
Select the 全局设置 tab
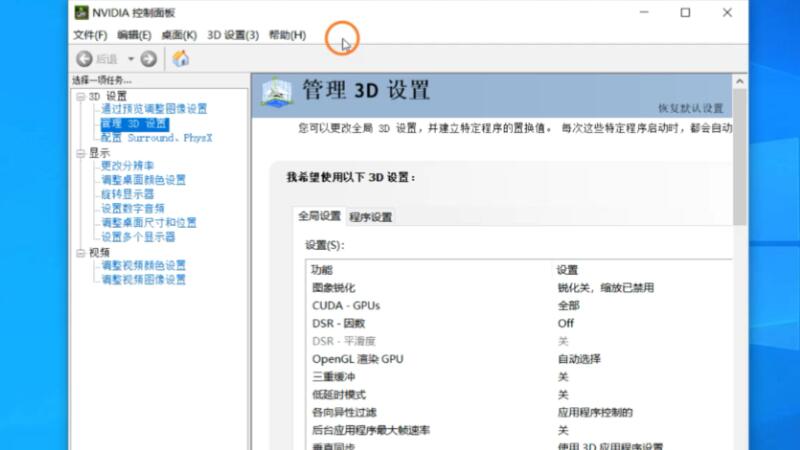click(x=320, y=216)
